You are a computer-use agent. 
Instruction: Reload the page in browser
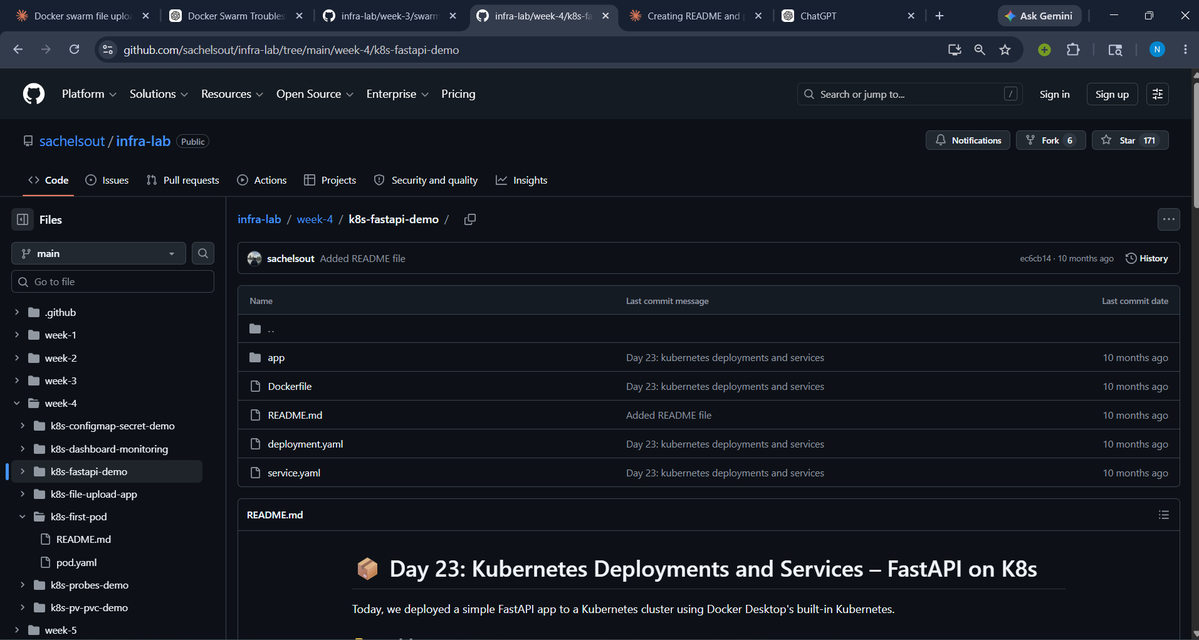74,49
